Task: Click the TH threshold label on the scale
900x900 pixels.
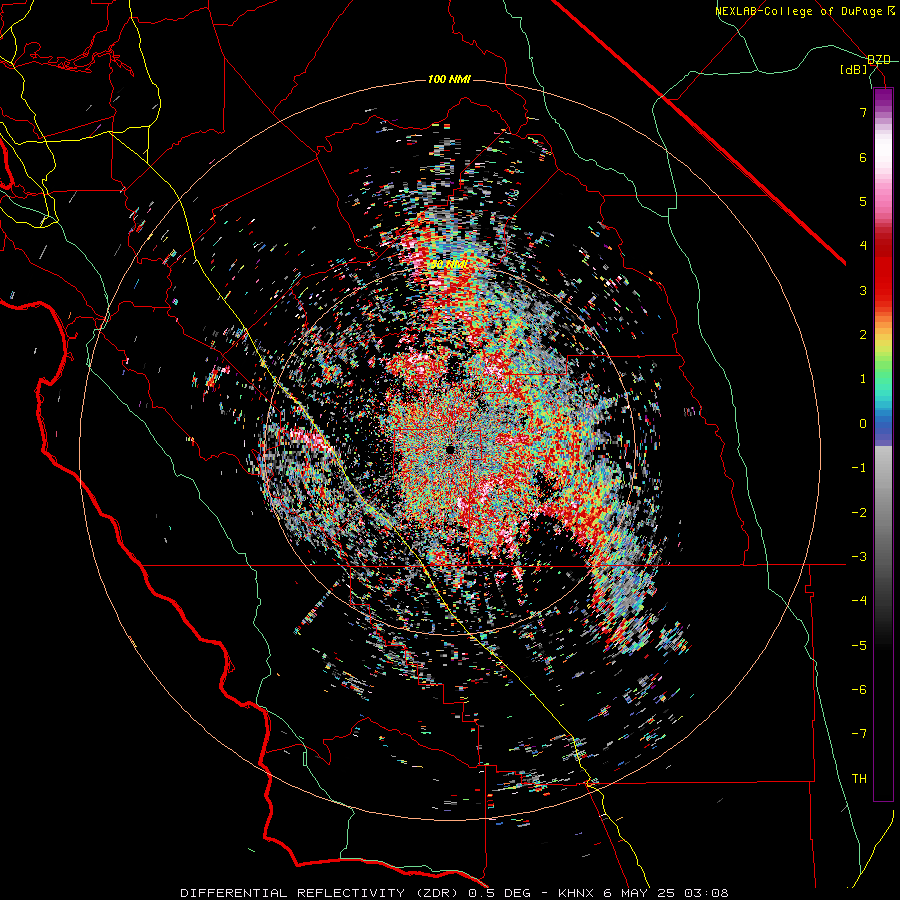Action: [859, 779]
